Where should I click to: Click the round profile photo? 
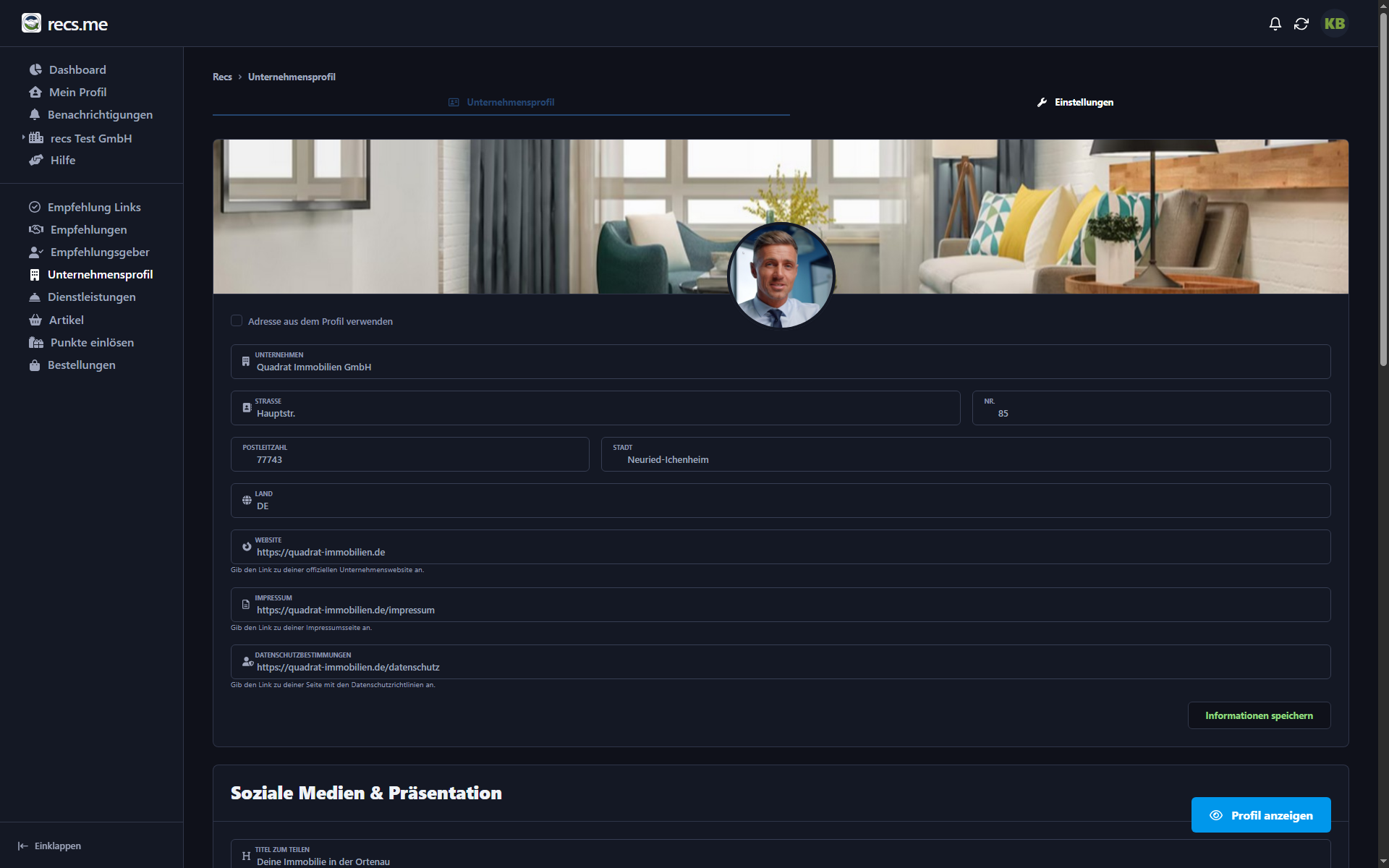(x=781, y=276)
